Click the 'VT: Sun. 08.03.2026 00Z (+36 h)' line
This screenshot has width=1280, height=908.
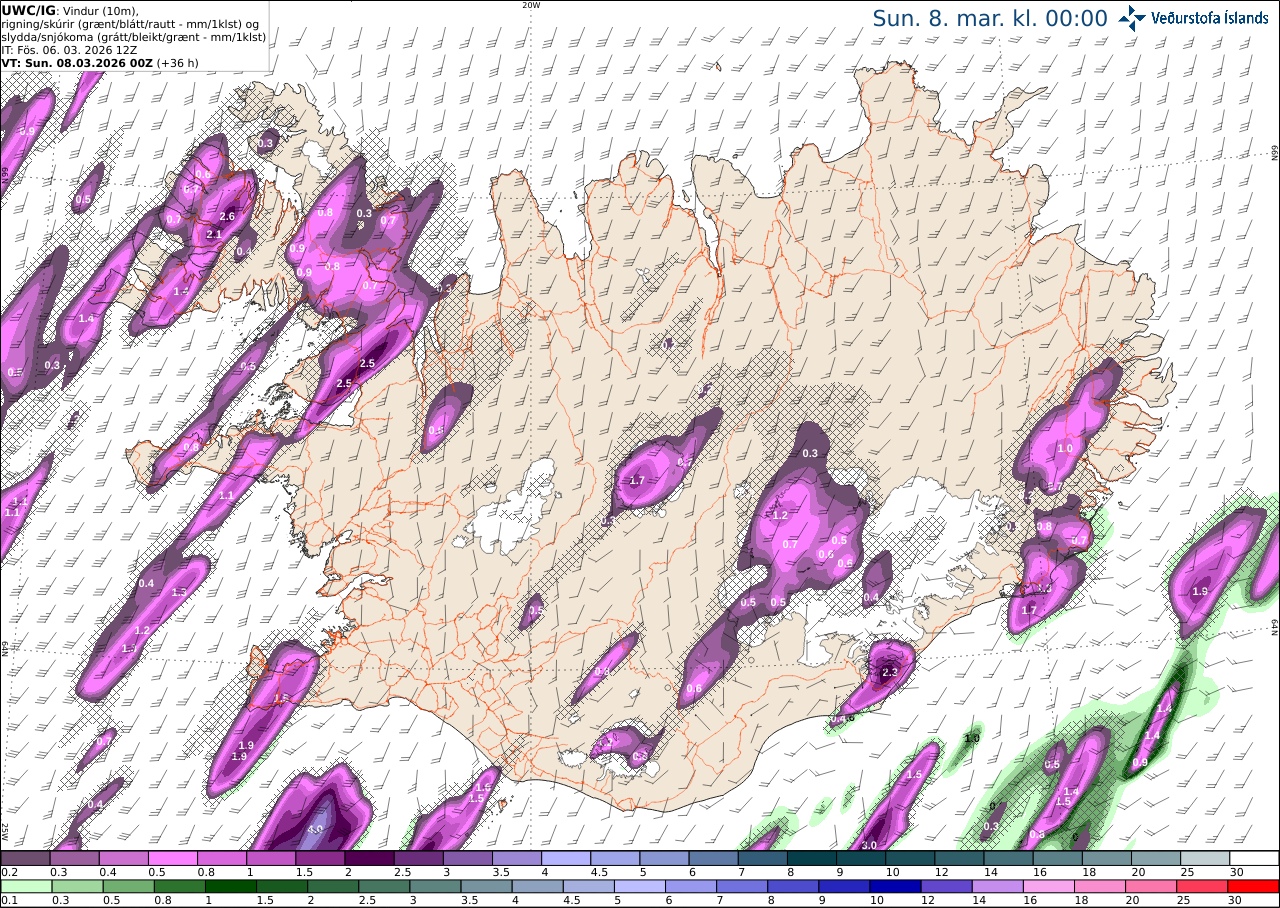(x=100, y=62)
